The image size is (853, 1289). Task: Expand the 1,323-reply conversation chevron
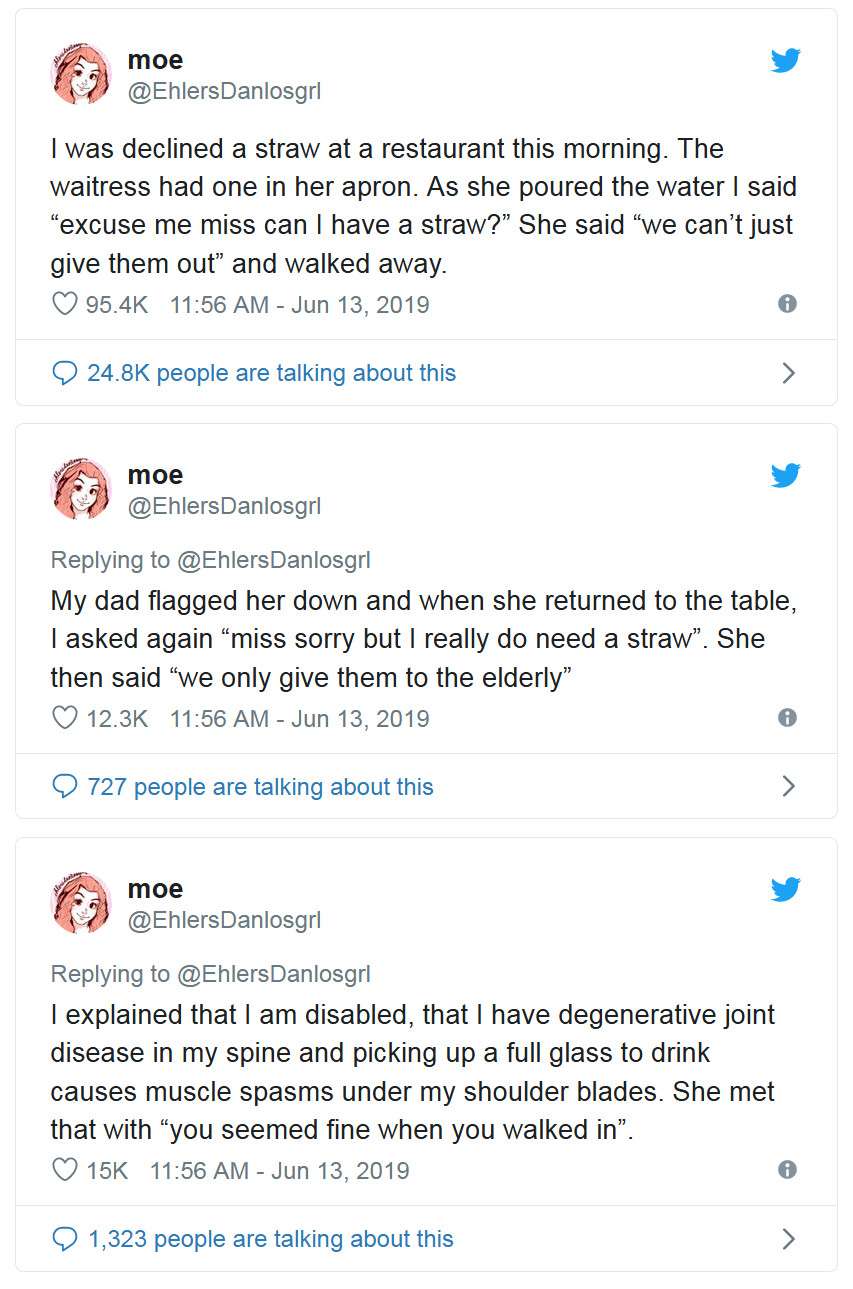click(788, 1239)
